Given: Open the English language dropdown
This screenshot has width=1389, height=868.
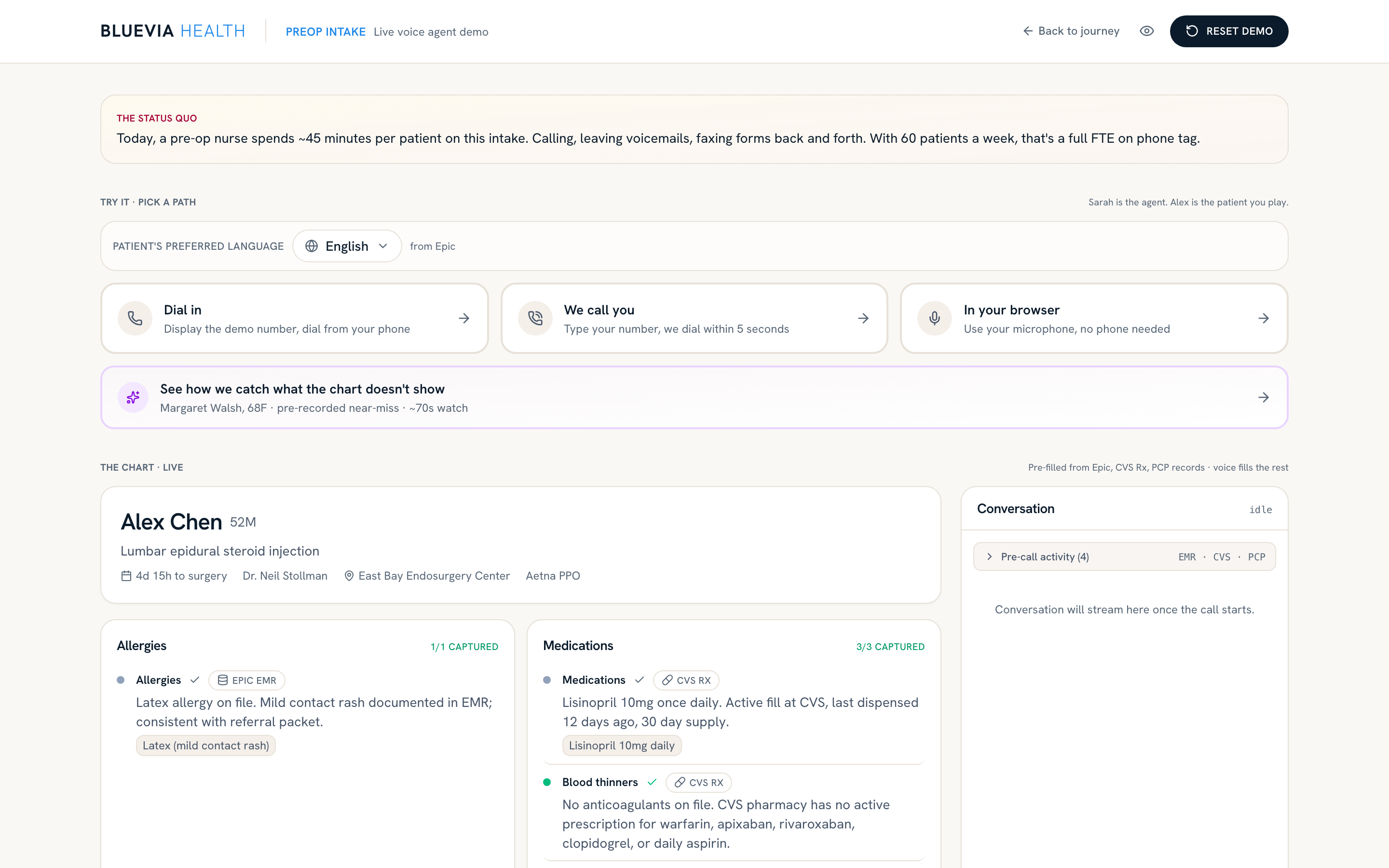Looking at the screenshot, I should pyautogui.click(x=347, y=246).
